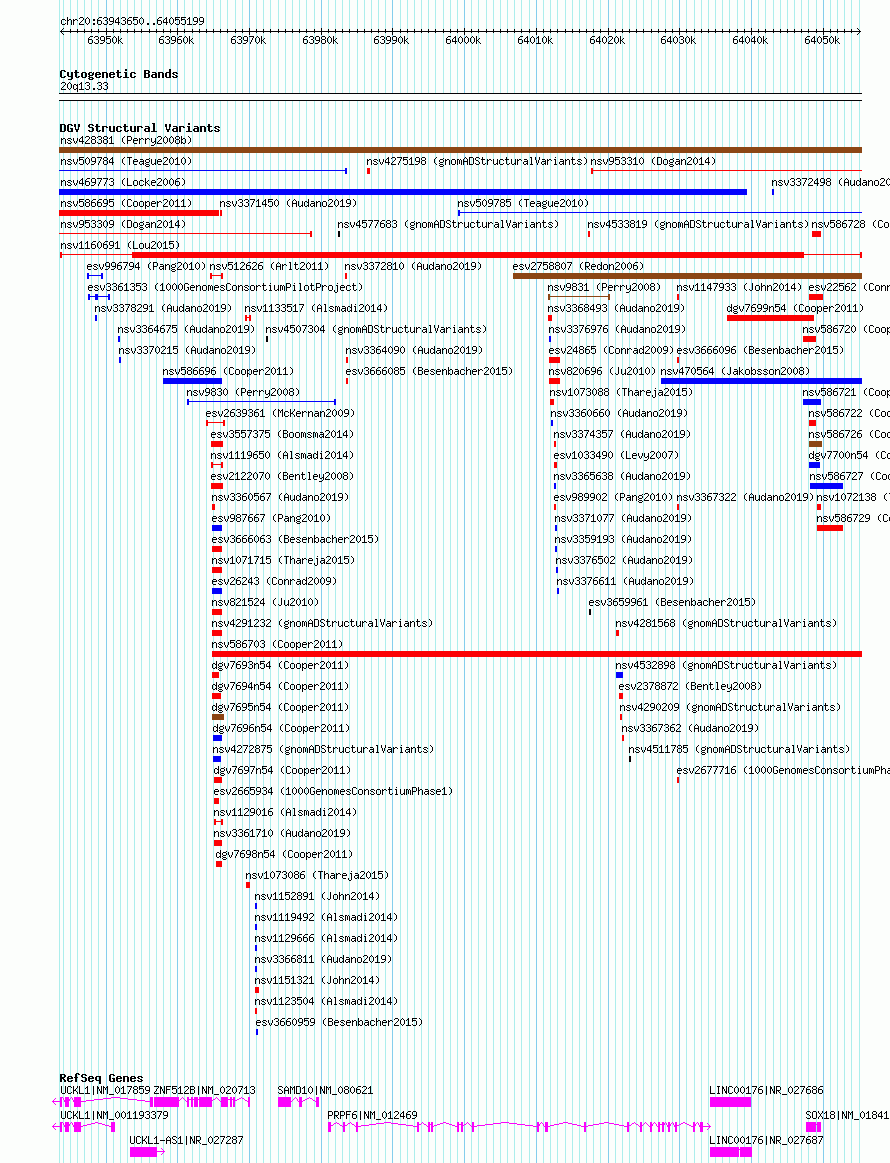Screen dimensions: 890x1163
Task: Select the blue nsv469773 Locke2006 bar
Action: tap(403, 192)
